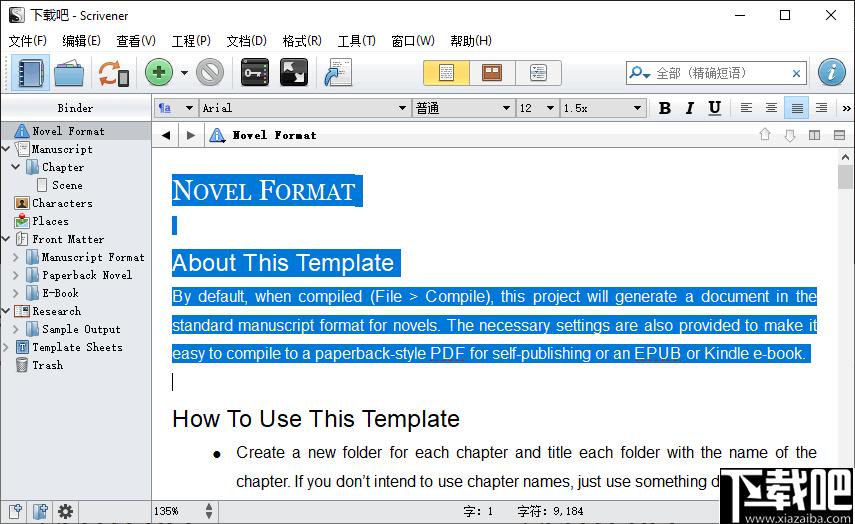Screen dimensions: 855x524
Task: Expand the Template Sheets folder
Action: (6, 347)
